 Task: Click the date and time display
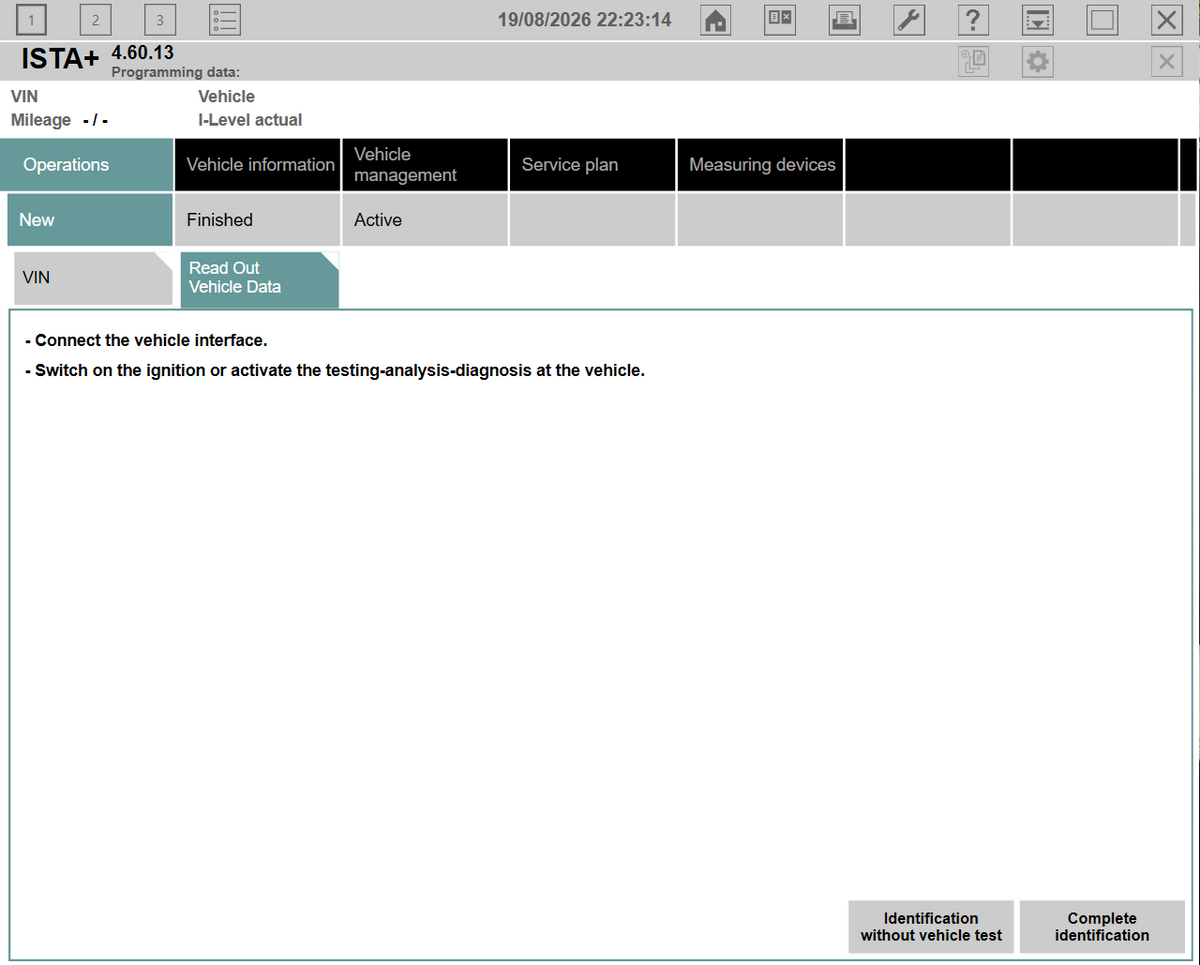[x=585, y=20]
